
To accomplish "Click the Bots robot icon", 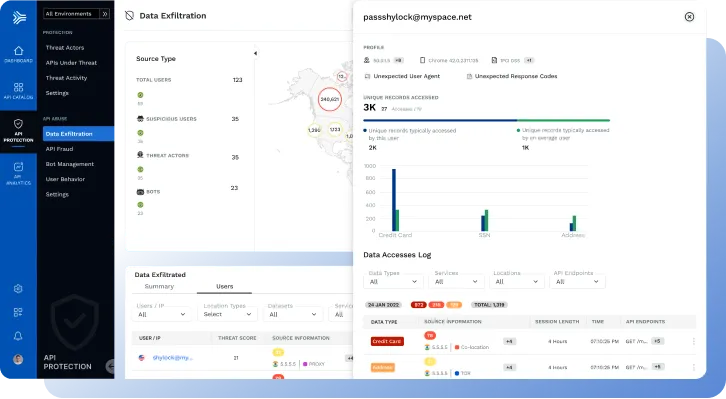I will tap(140, 192).
